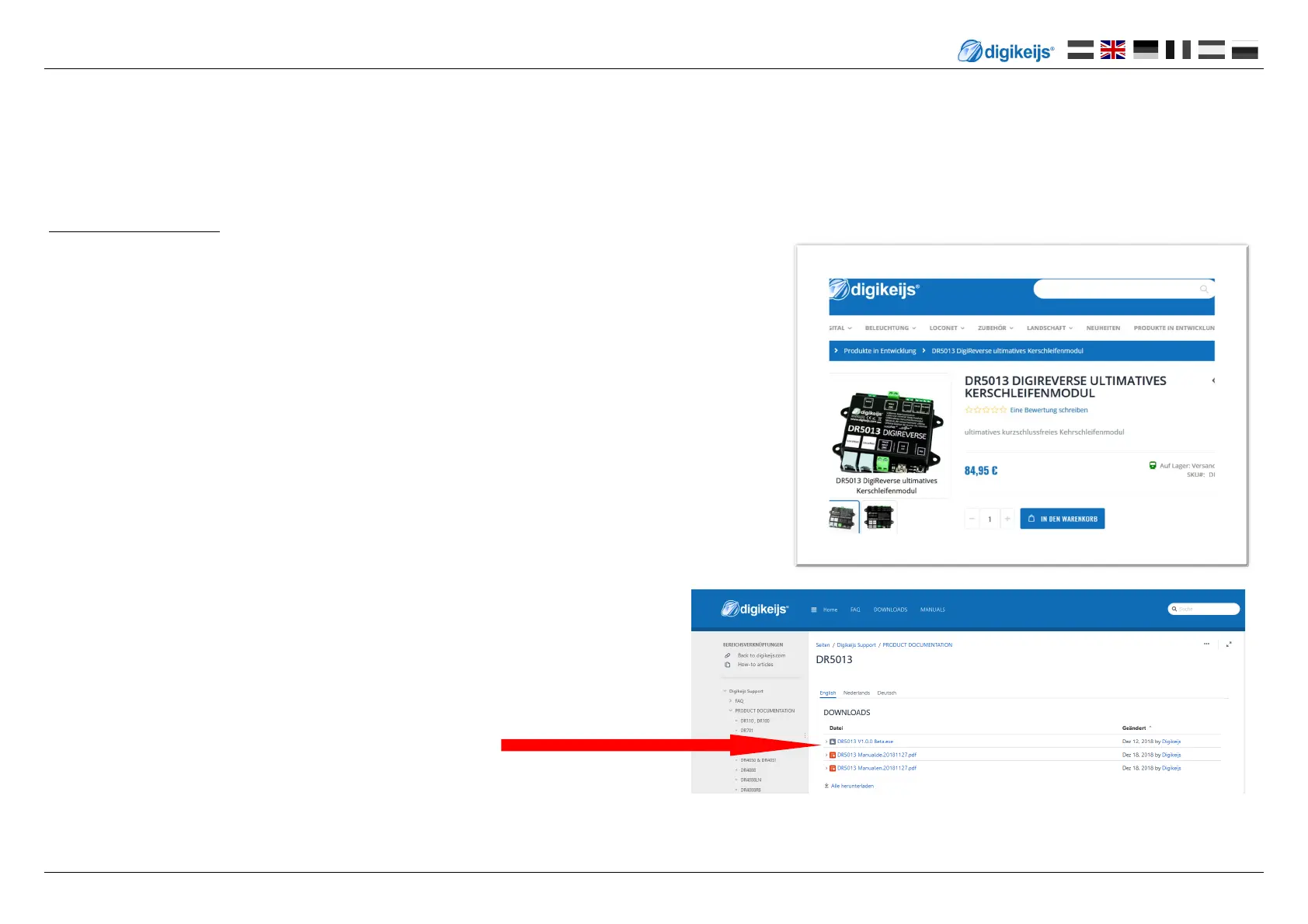The image size is (1308, 924).
Task: Click the PDF icon of DR5013 Manual.de
Action: coord(833,755)
